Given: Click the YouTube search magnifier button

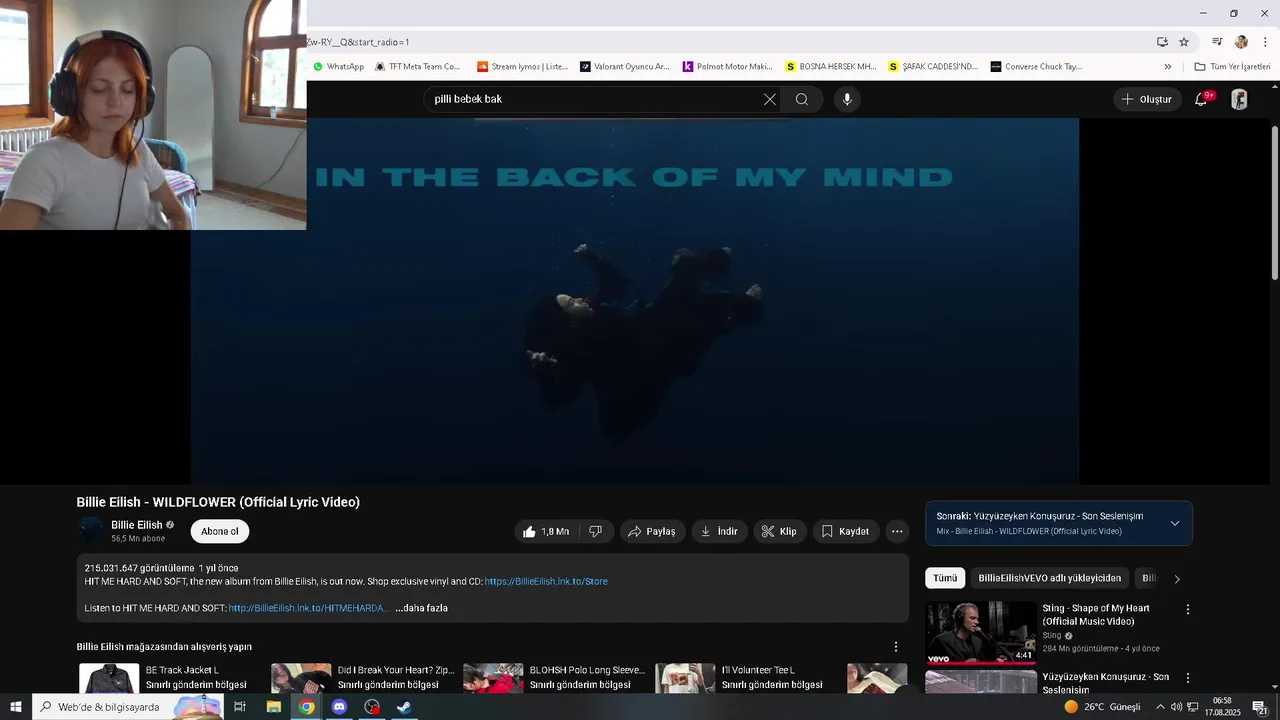Looking at the screenshot, I should 802,99.
